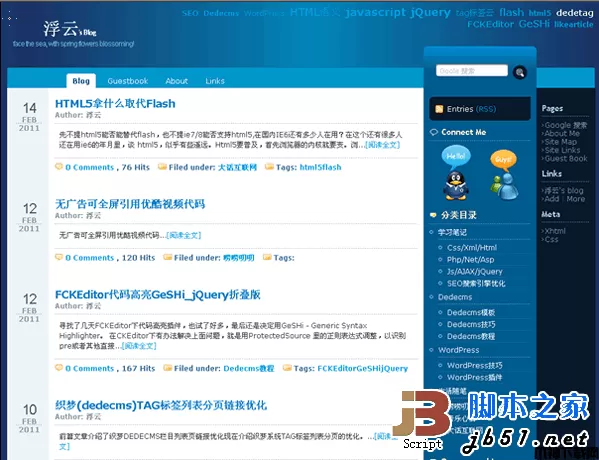The height and width of the screenshot is (460, 599).
Task: Click the QQ penguin Hello icon
Action: [x=456, y=173]
